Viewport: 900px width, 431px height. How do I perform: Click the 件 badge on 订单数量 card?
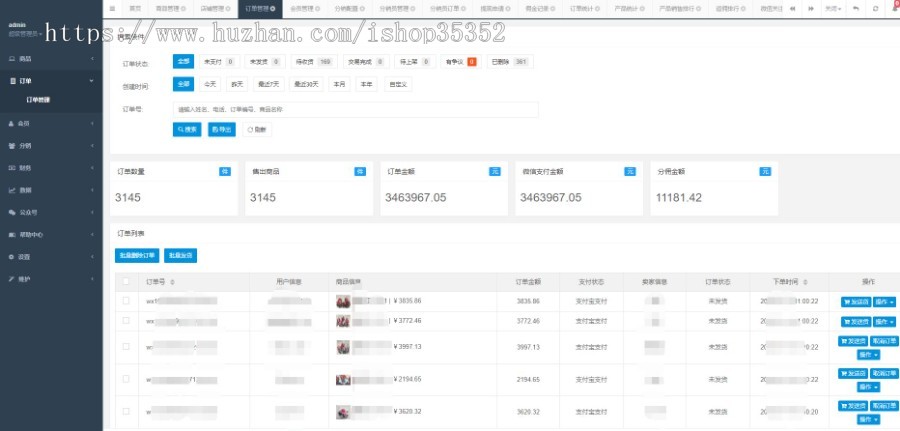[x=225, y=172]
